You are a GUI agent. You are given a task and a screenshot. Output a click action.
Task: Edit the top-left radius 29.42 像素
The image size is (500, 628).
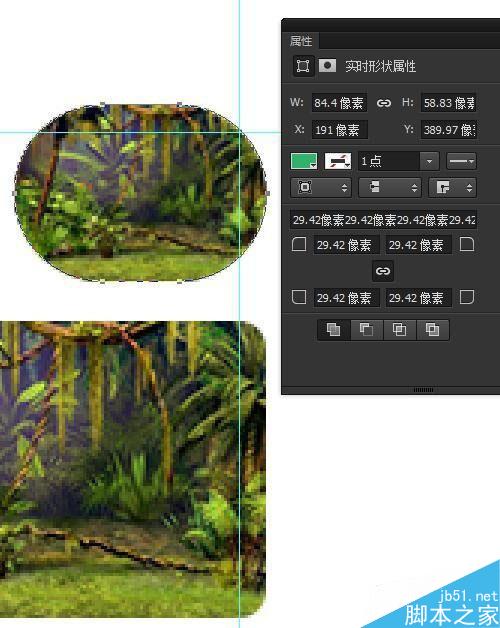click(346, 245)
